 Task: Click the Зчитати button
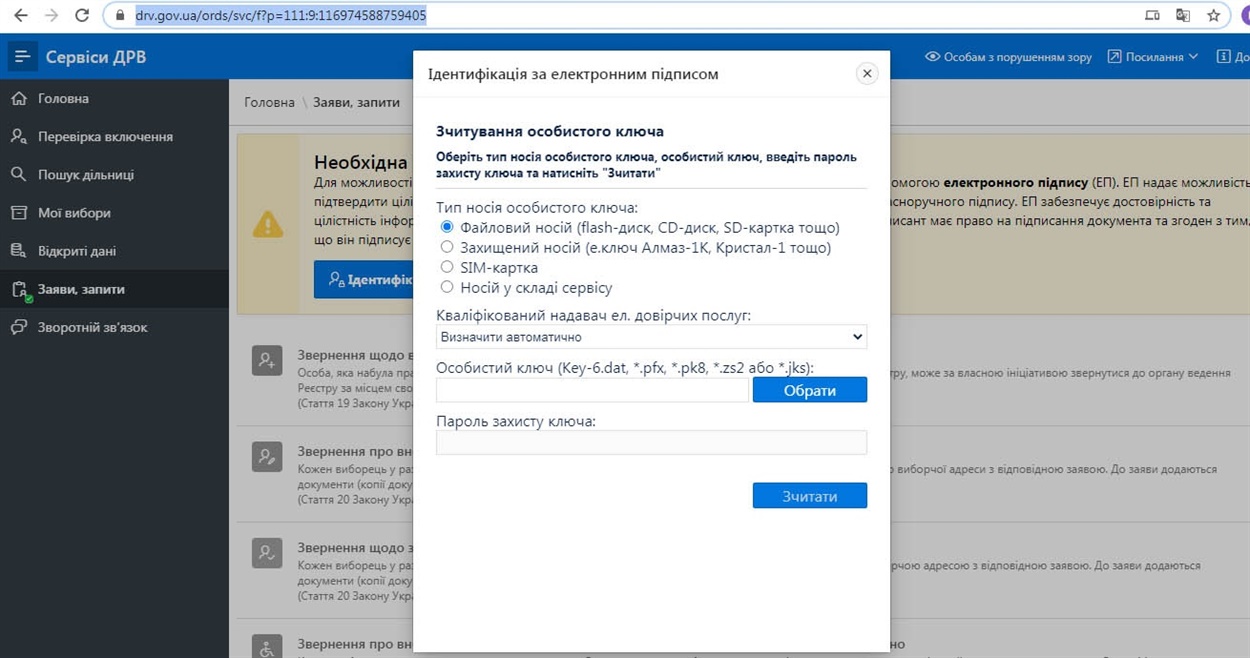tap(809, 496)
